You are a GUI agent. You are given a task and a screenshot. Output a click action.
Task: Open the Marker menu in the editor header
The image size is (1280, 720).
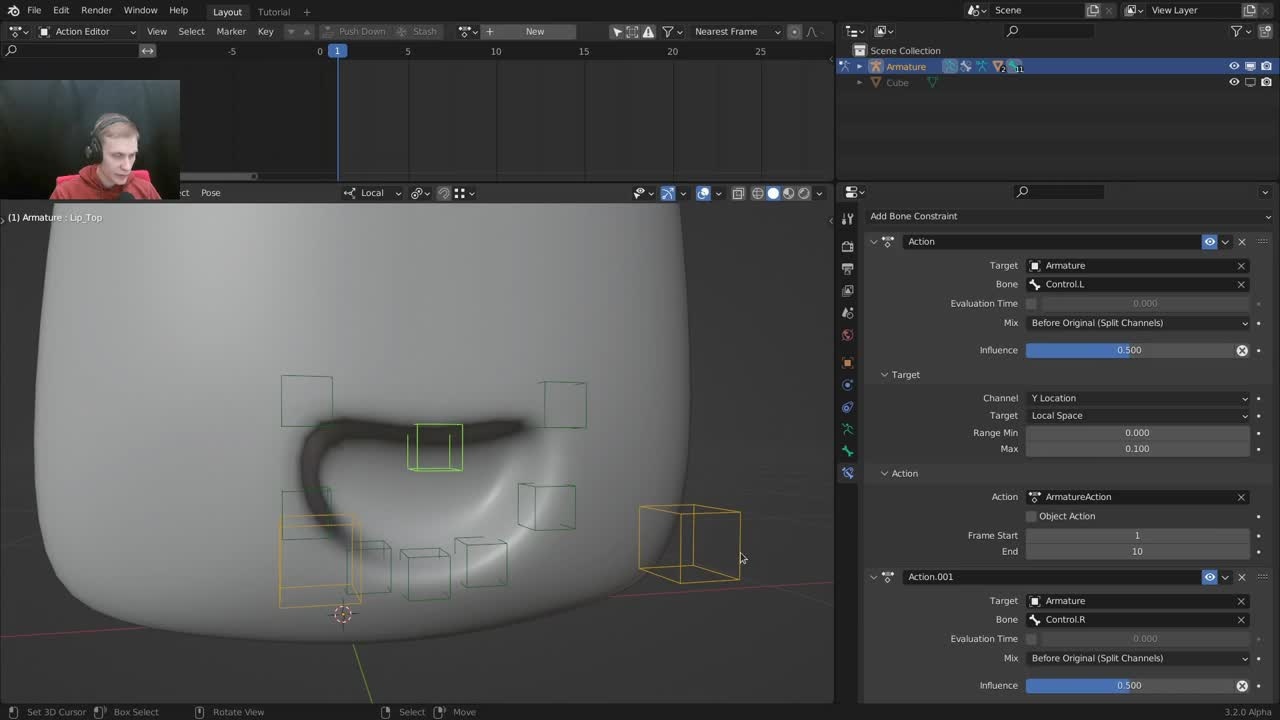pos(231,31)
